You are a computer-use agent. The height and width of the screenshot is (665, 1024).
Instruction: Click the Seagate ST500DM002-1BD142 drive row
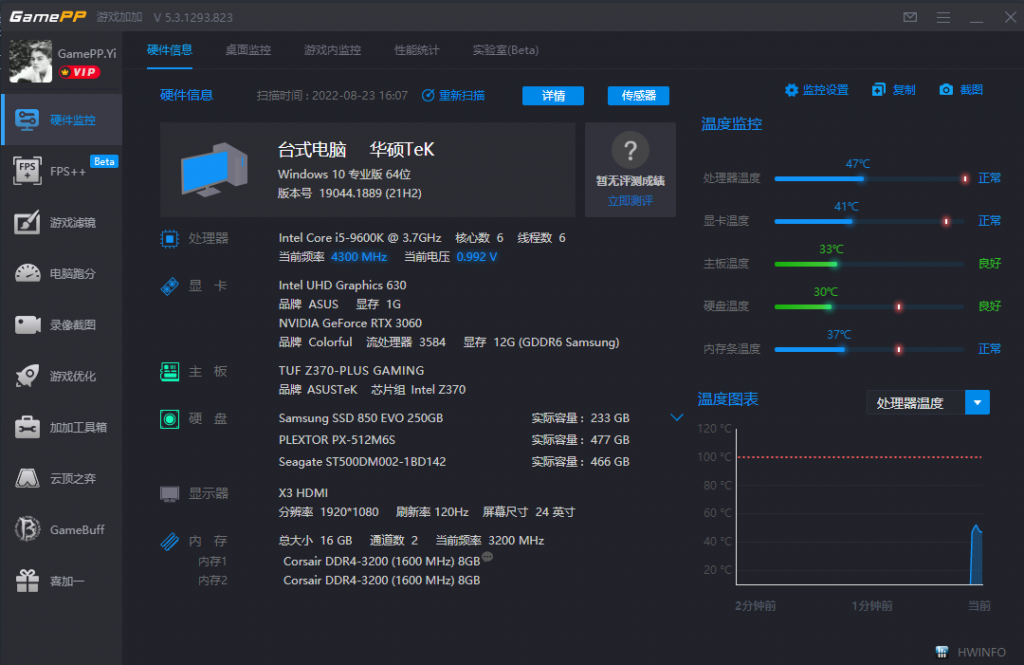pyautogui.click(x=454, y=462)
